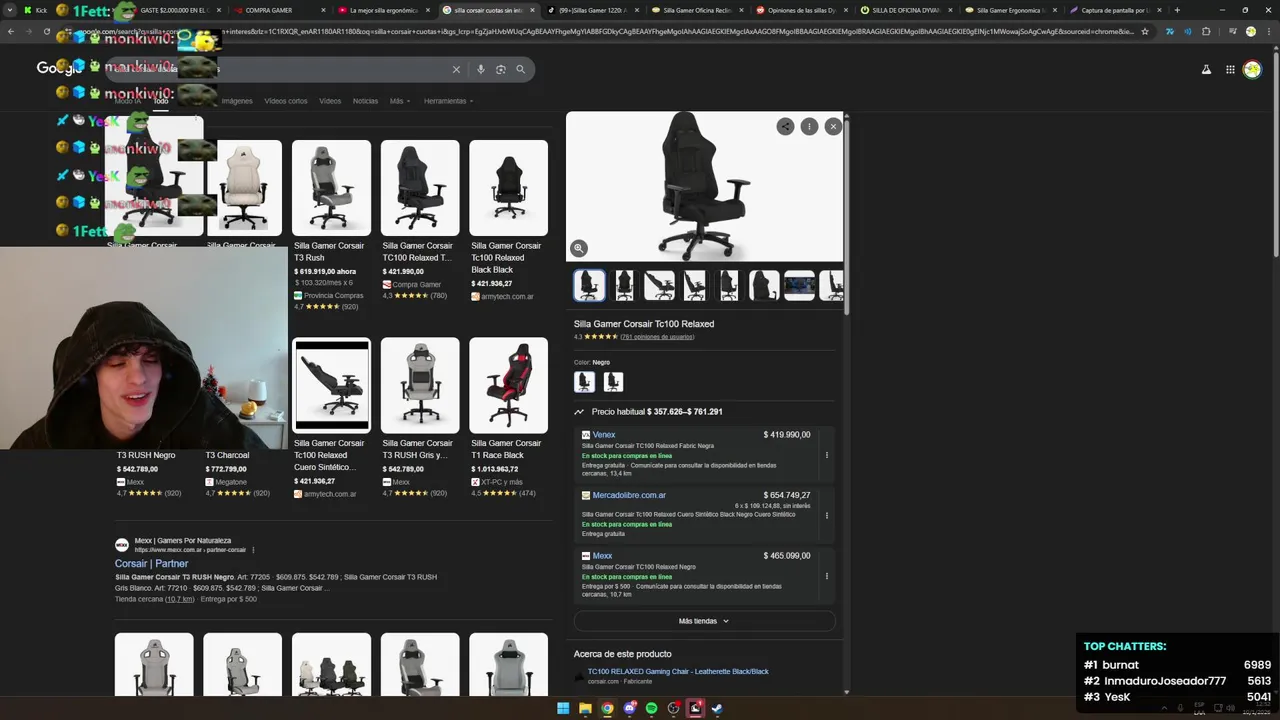The height and width of the screenshot is (720, 1280).
Task: Open the Corsair T1 Race Black card
Action: 508,418
